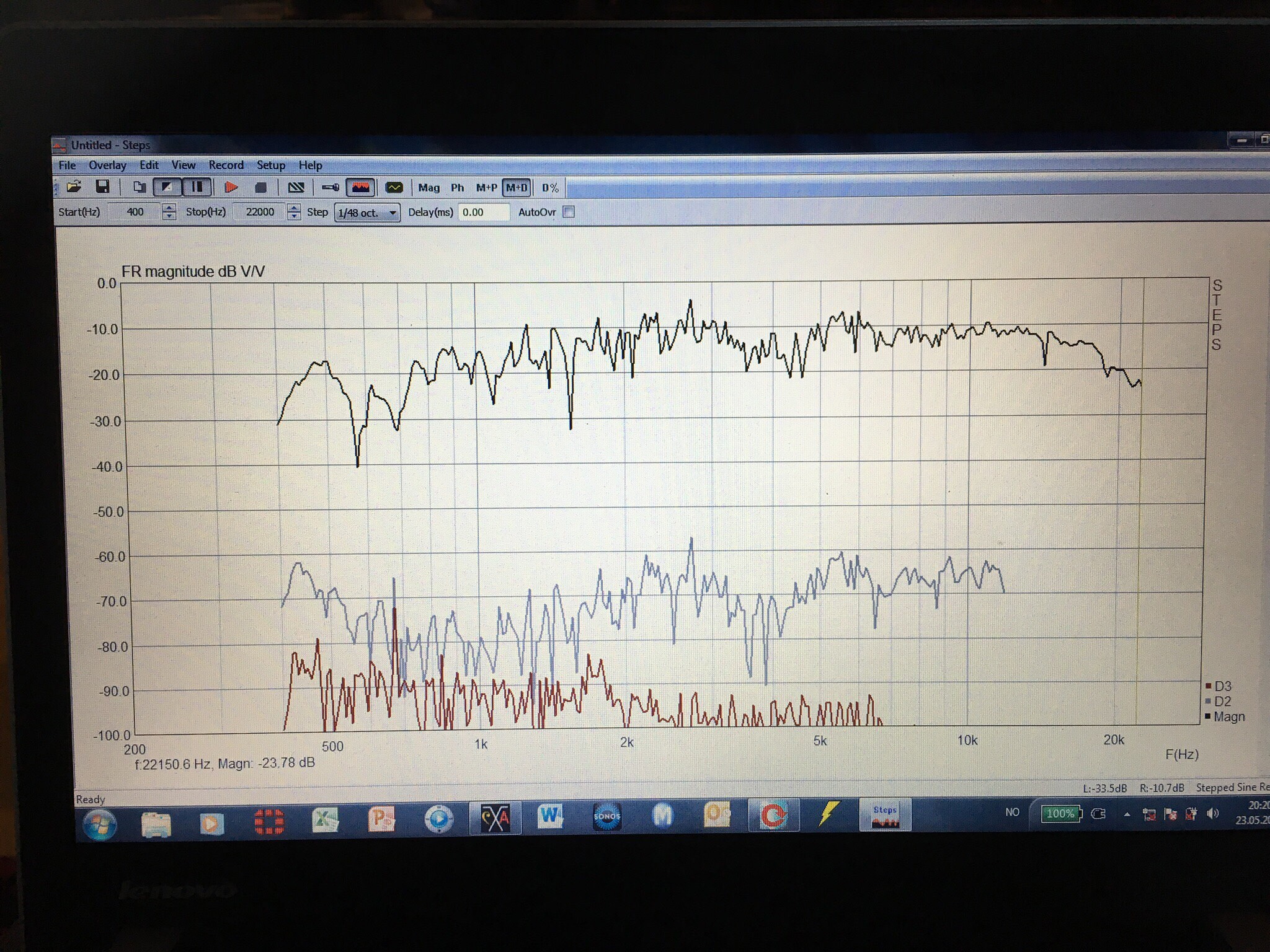Open the speaker volume tray icon
This screenshot has height=952, width=1270.
tap(1213, 813)
